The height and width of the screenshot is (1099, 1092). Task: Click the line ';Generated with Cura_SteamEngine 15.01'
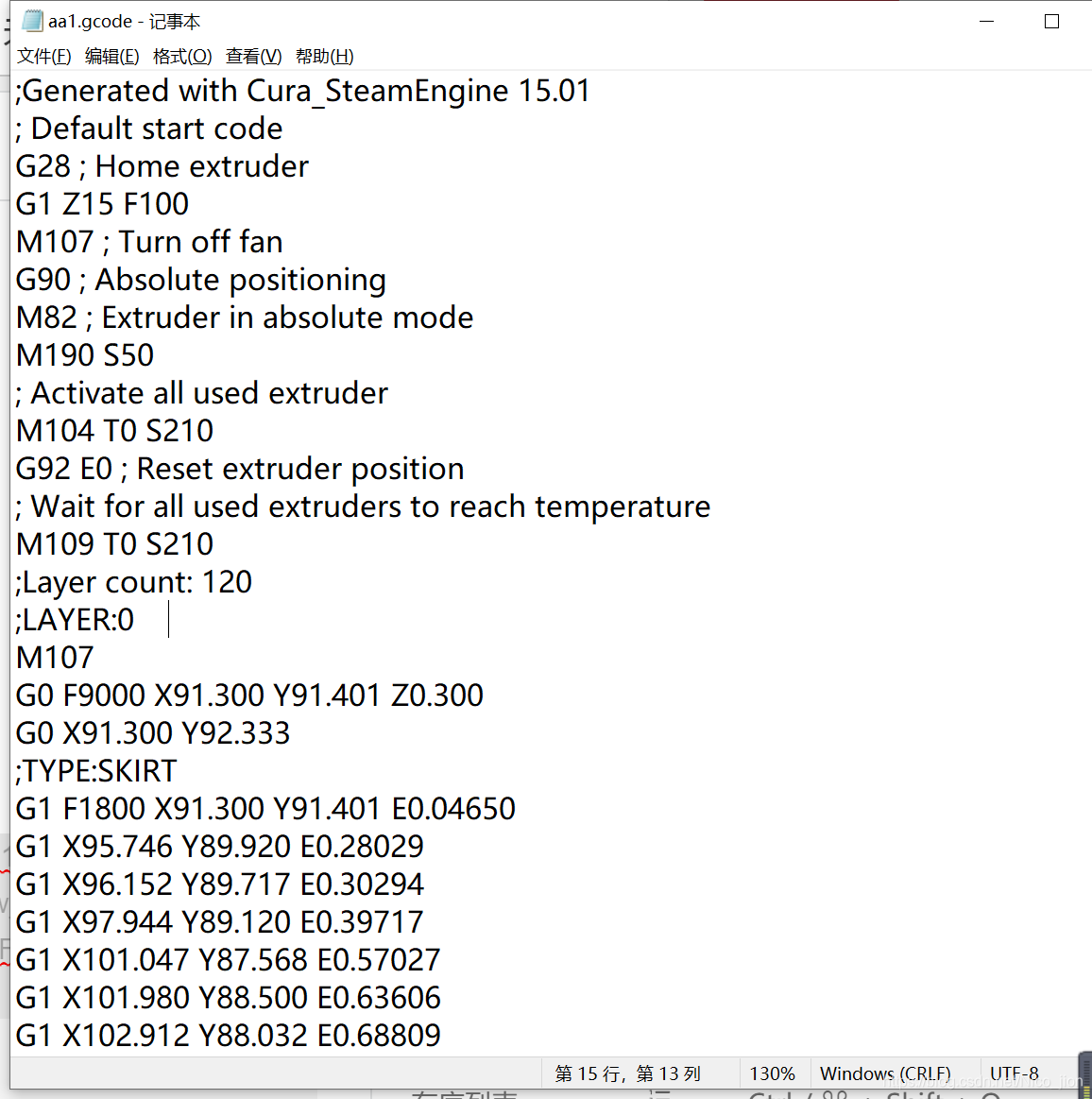click(x=302, y=91)
